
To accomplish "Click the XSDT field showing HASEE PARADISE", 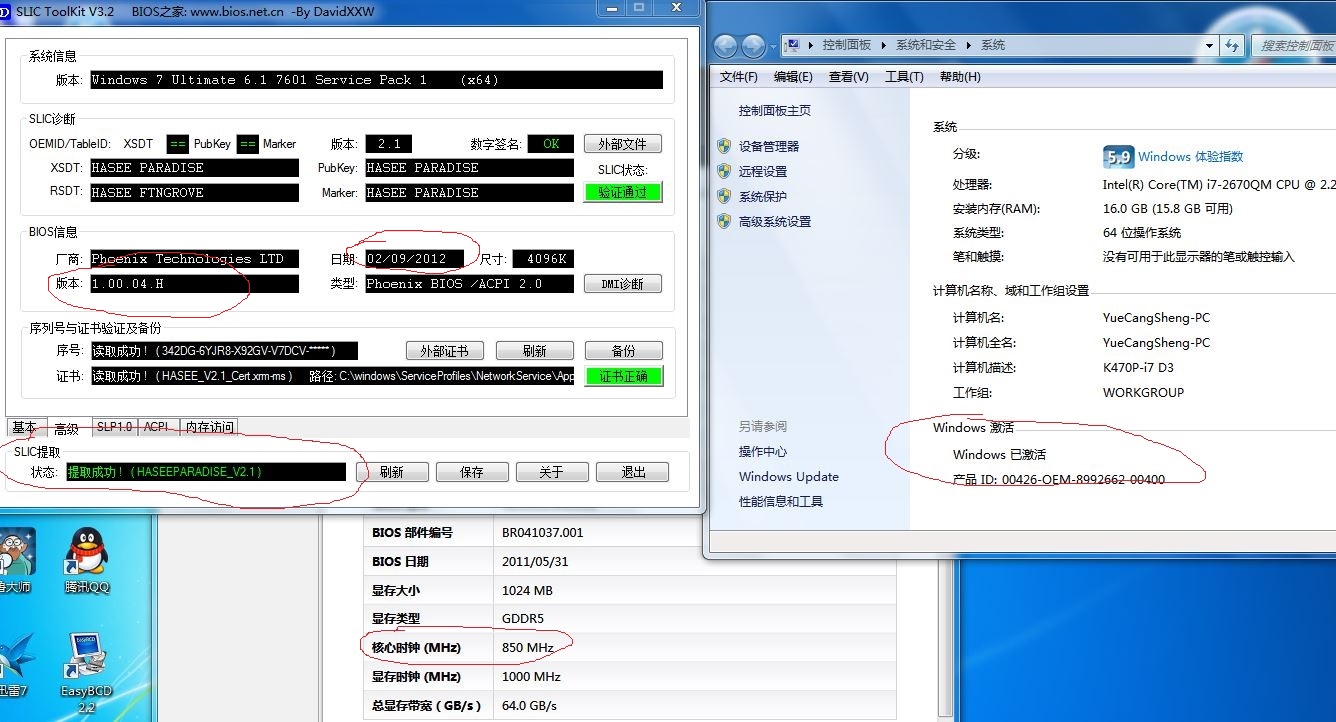I will (x=194, y=168).
